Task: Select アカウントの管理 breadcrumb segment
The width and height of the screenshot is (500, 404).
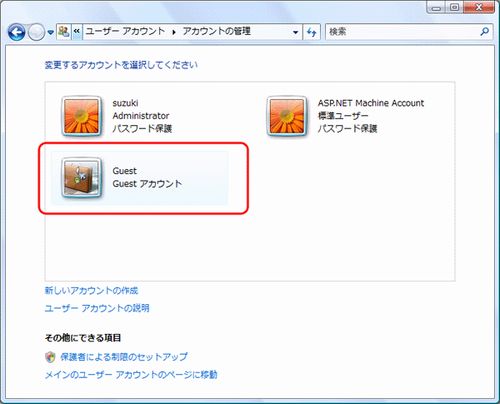Action: (216, 31)
